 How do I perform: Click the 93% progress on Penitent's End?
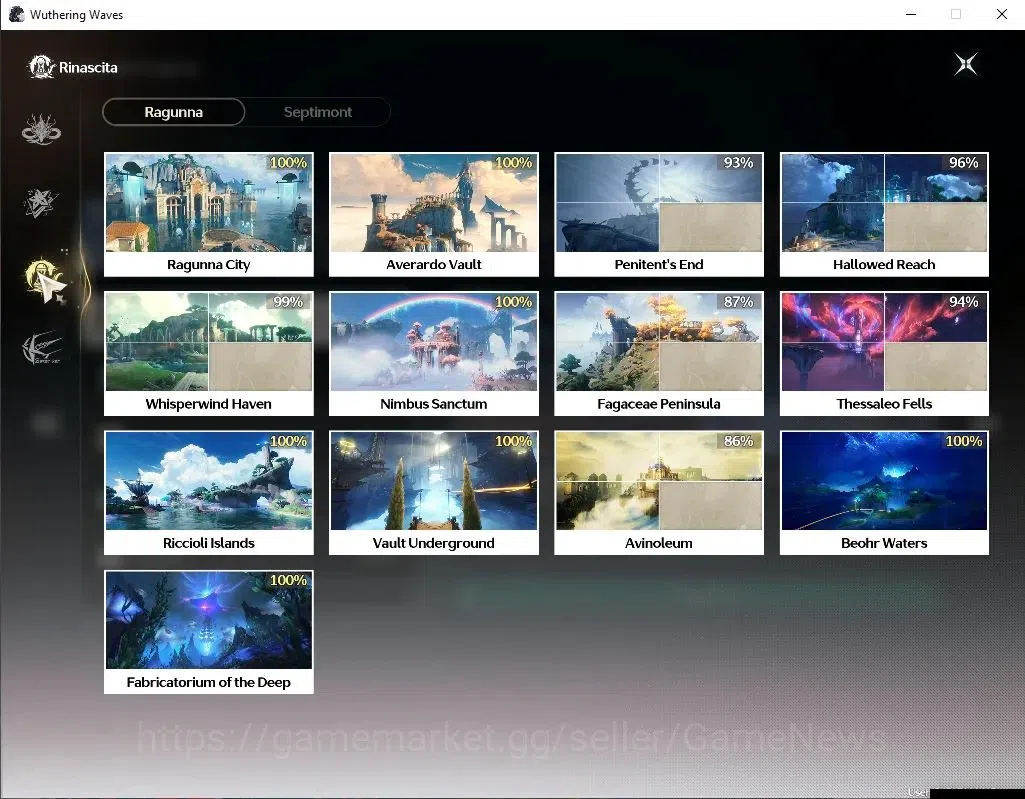(738, 162)
